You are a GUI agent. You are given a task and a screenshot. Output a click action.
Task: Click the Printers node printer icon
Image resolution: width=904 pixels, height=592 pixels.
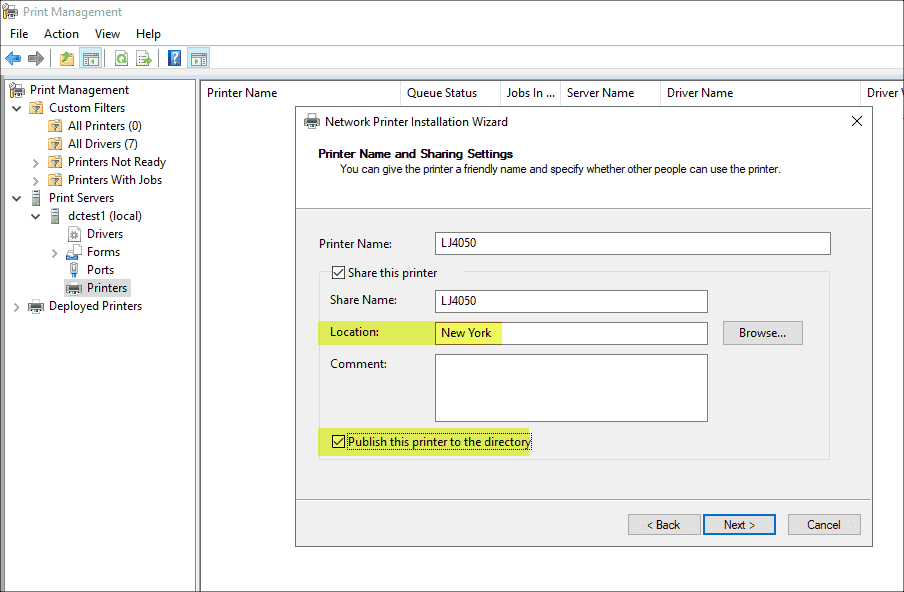point(74,288)
